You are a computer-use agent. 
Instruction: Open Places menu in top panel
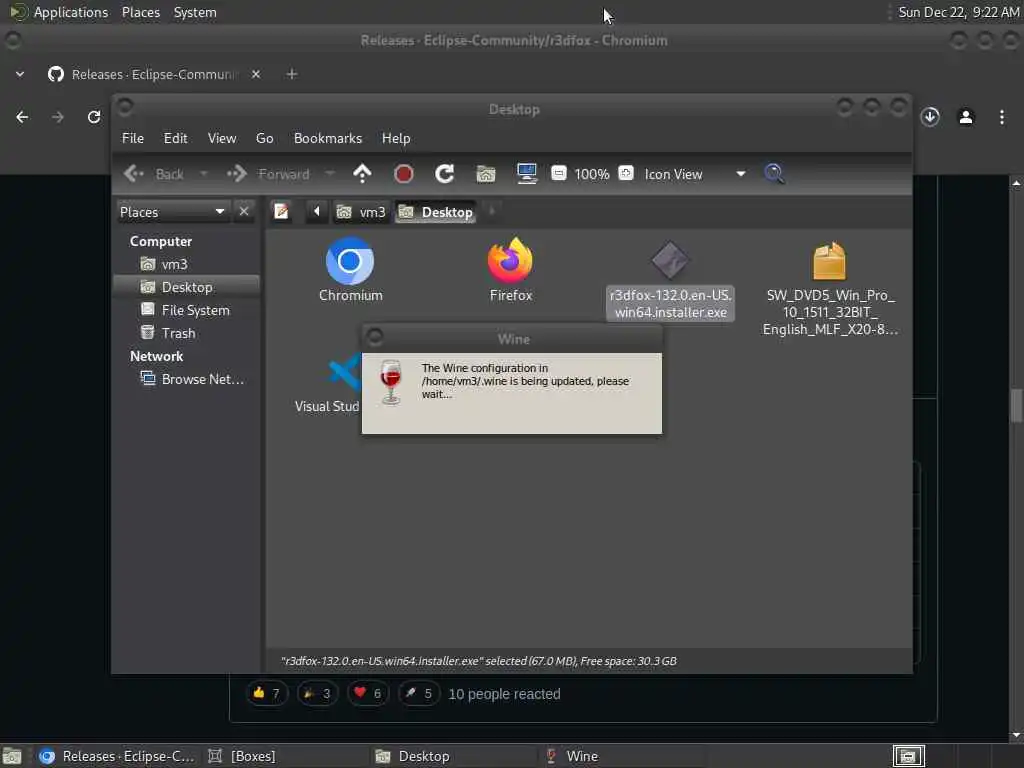pos(141,12)
